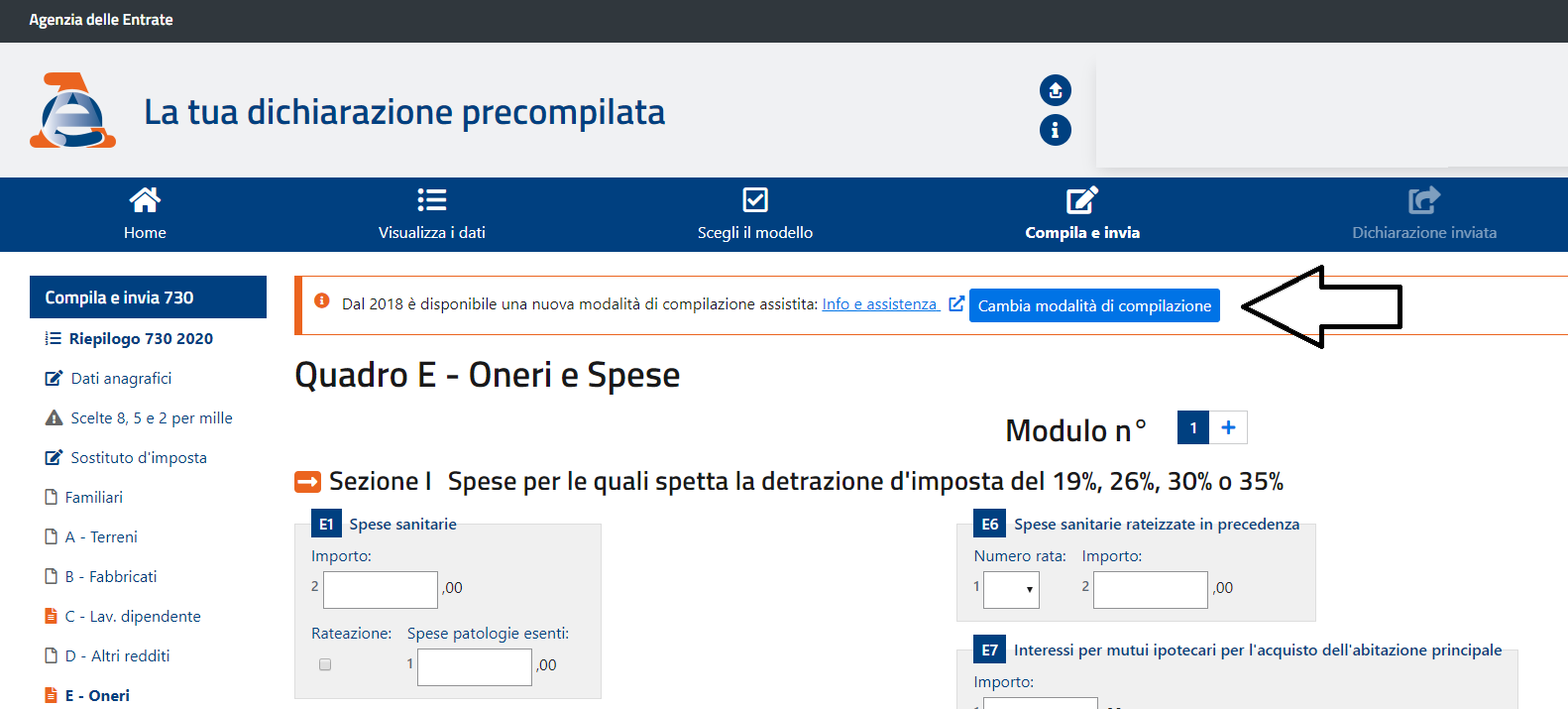The width and height of the screenshot is (1568, 709).
Task: Click the Compila e invia pencil icon
Action: (x=1081, y=199)
